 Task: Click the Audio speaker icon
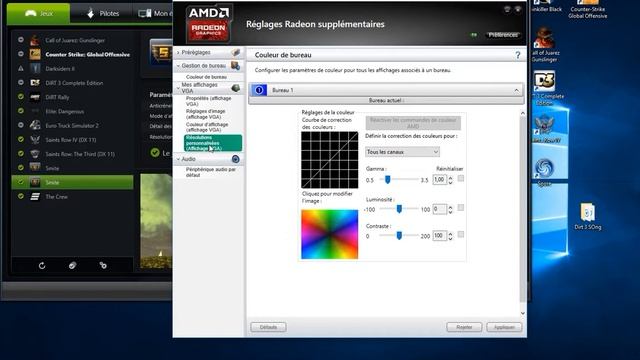[236, 159]
